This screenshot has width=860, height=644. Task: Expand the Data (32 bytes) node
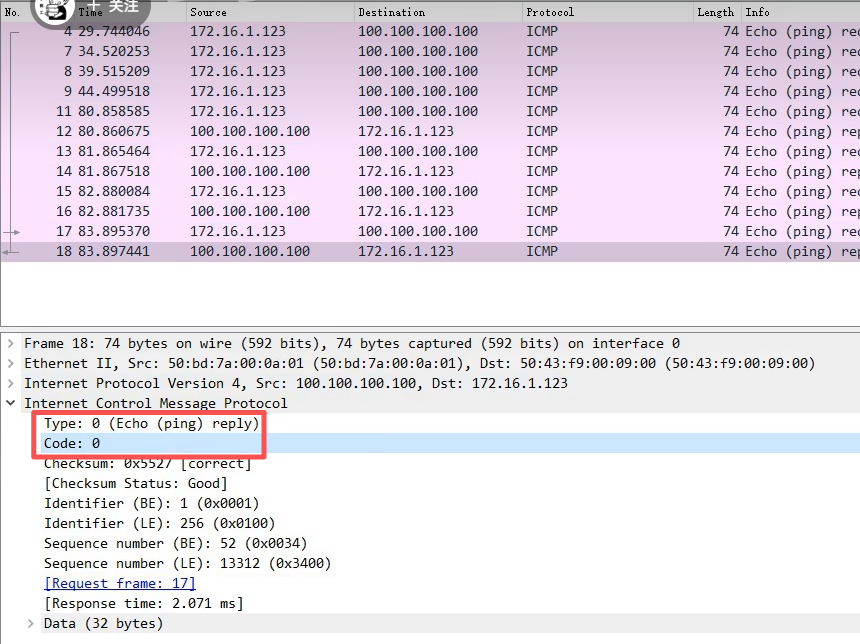(31, 623)
